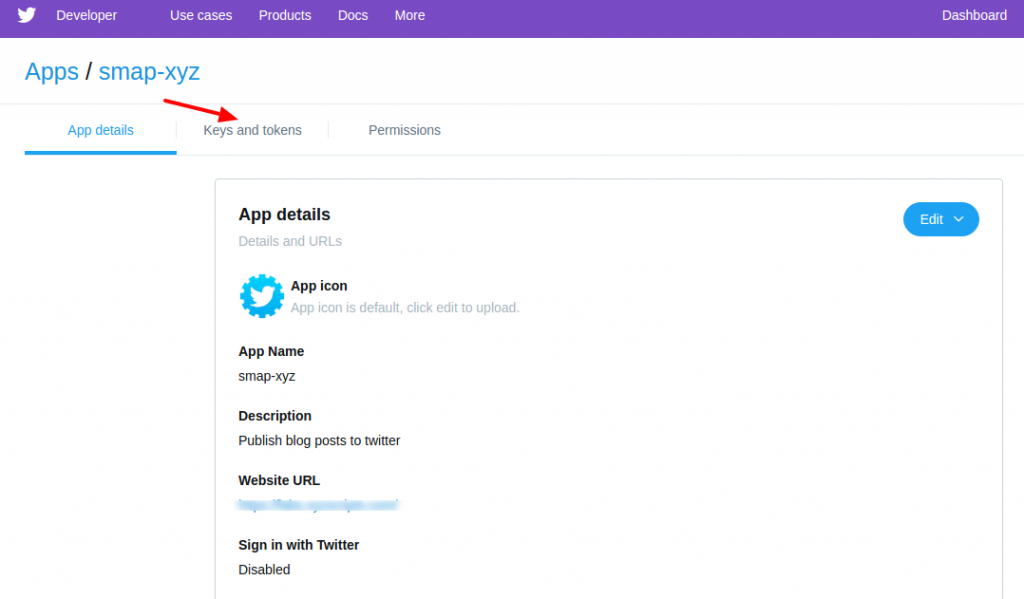Click the Twitter bird logo in the navbar

coord(26,15)
